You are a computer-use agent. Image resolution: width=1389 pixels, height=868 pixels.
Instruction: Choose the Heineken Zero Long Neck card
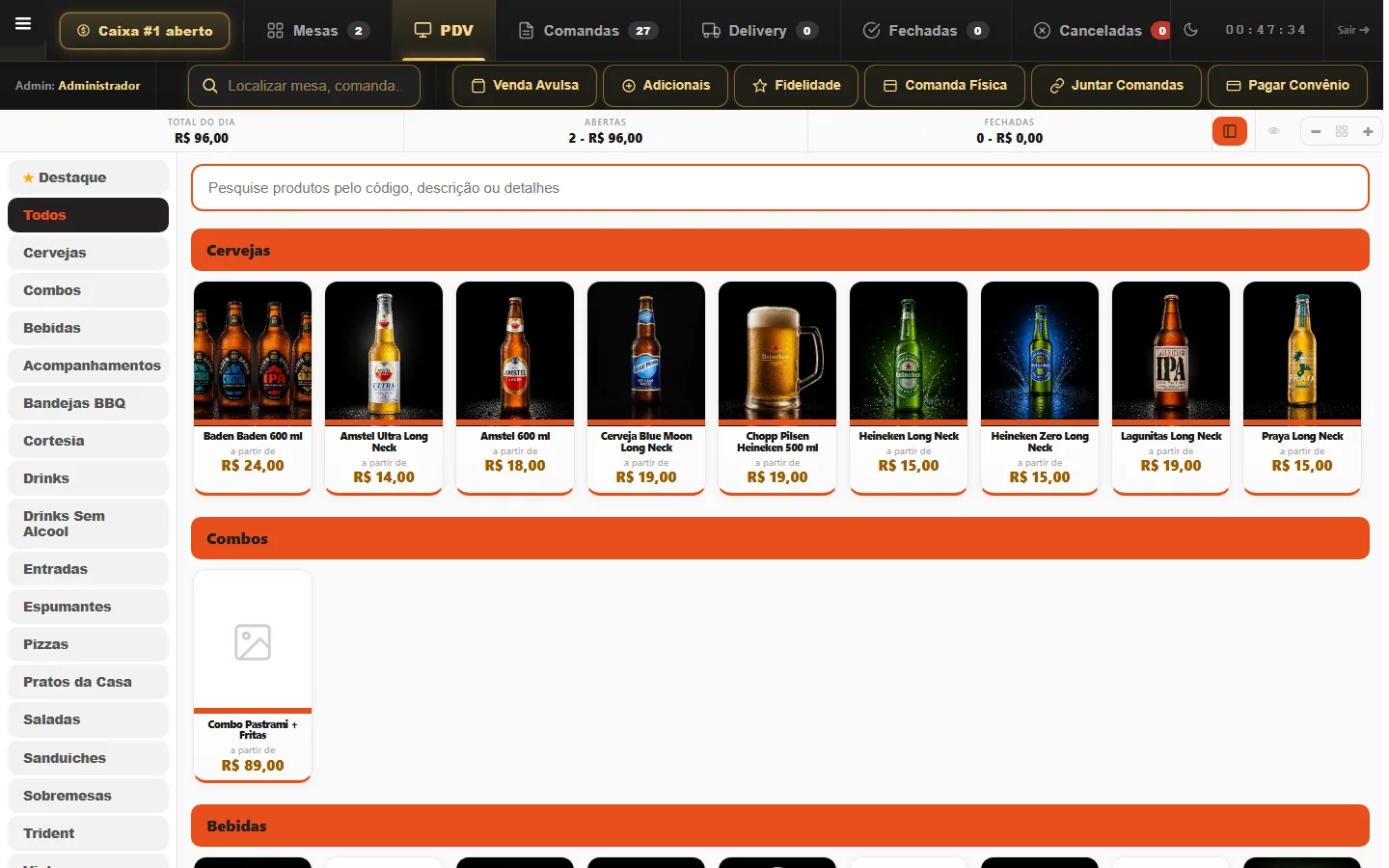point(1040,388)
